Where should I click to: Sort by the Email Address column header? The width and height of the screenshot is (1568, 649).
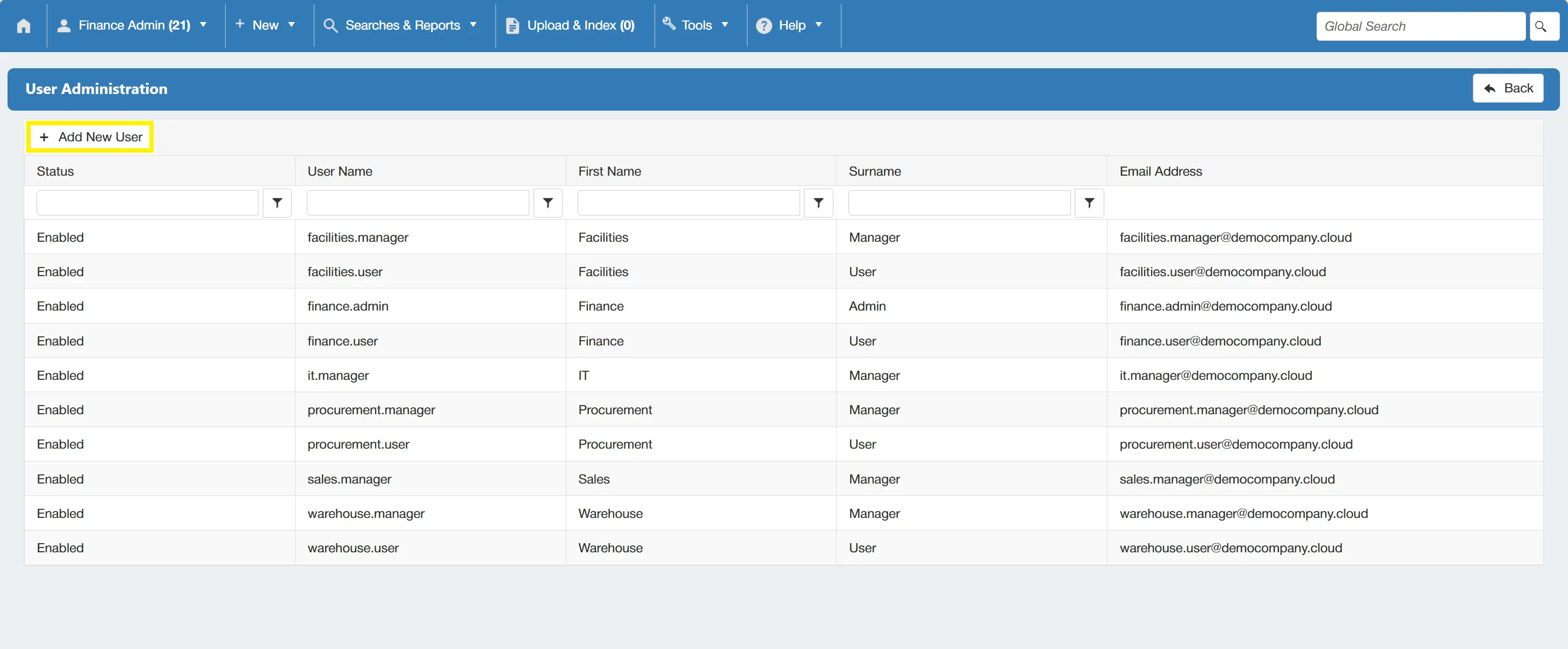click(1161, 171)
